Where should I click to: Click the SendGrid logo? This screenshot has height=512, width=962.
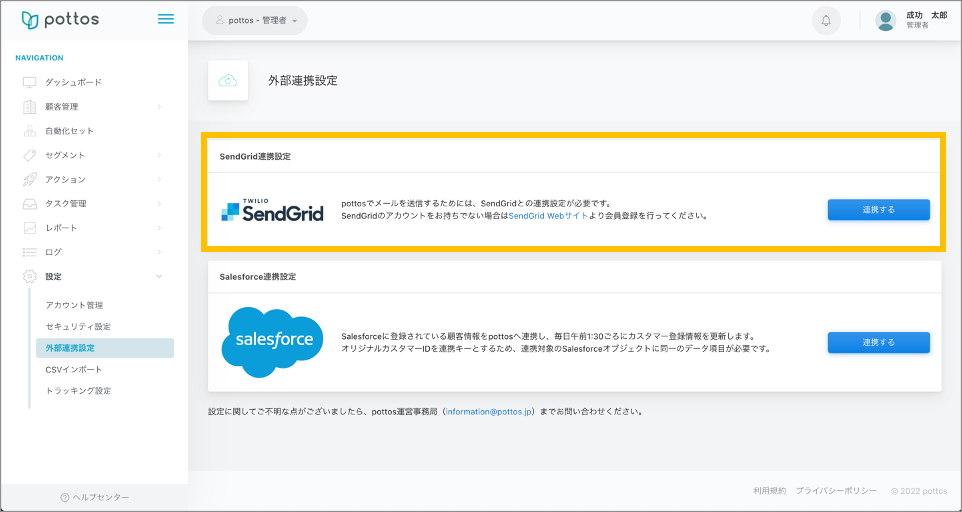point(272,210)
